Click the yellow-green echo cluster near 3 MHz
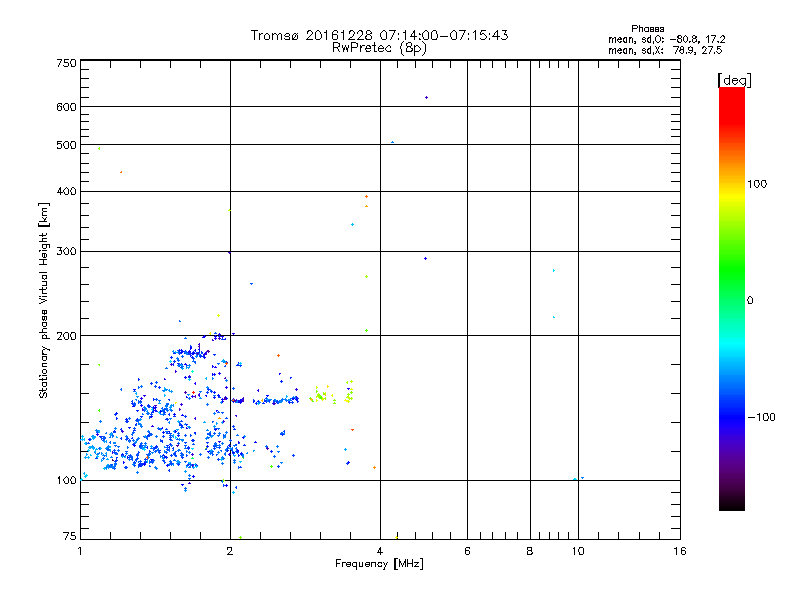800x600 pixels. click(320, 396)
